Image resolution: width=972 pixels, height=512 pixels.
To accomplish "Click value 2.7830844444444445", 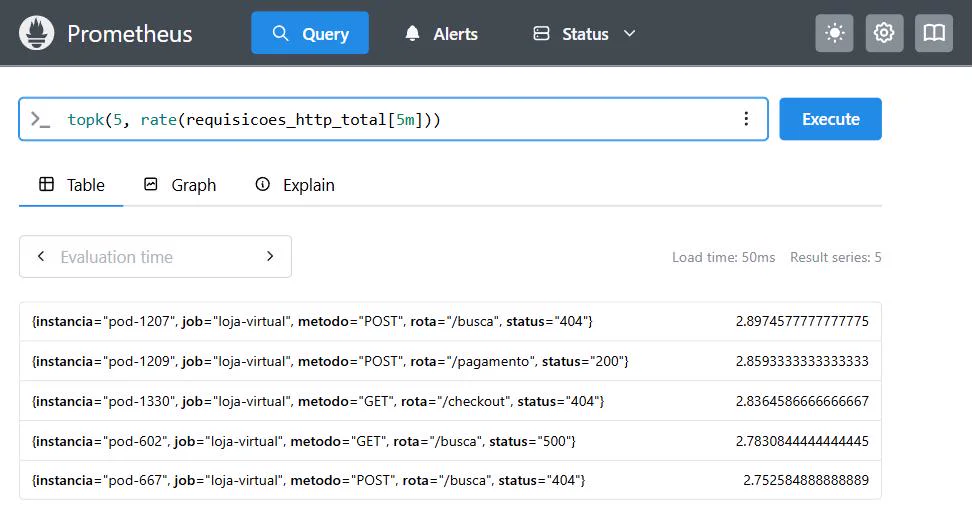I will (802, 441).
